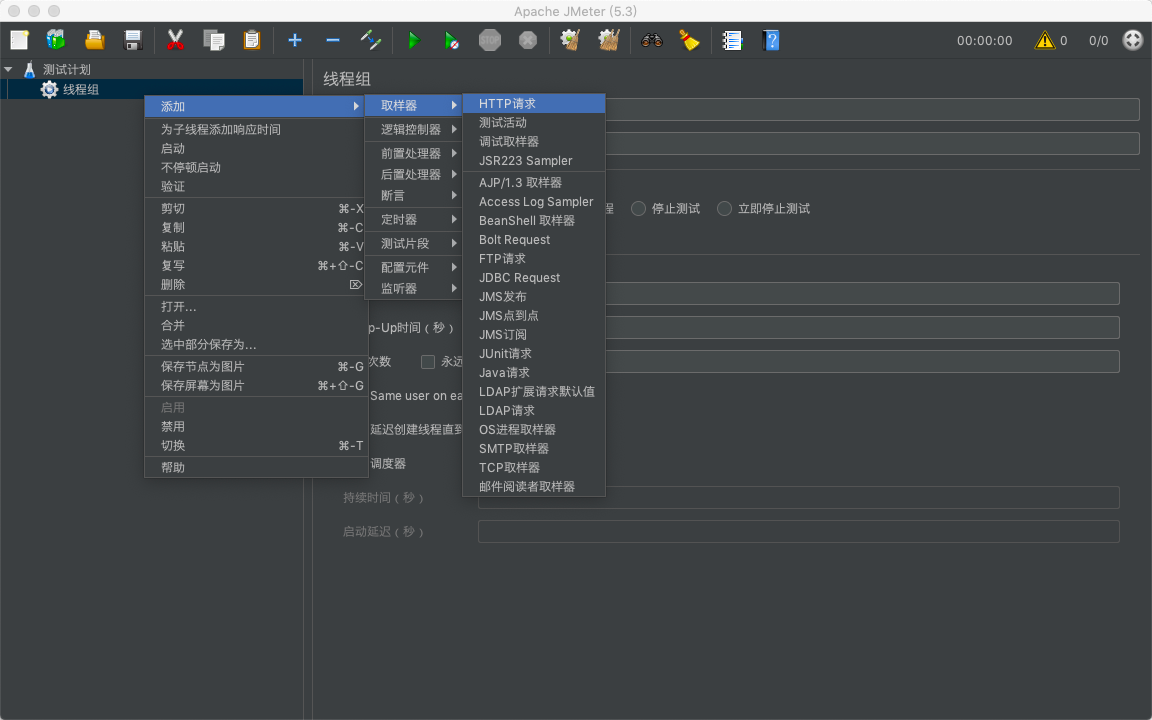Choose FTP请求 menu item

(534, 259)
